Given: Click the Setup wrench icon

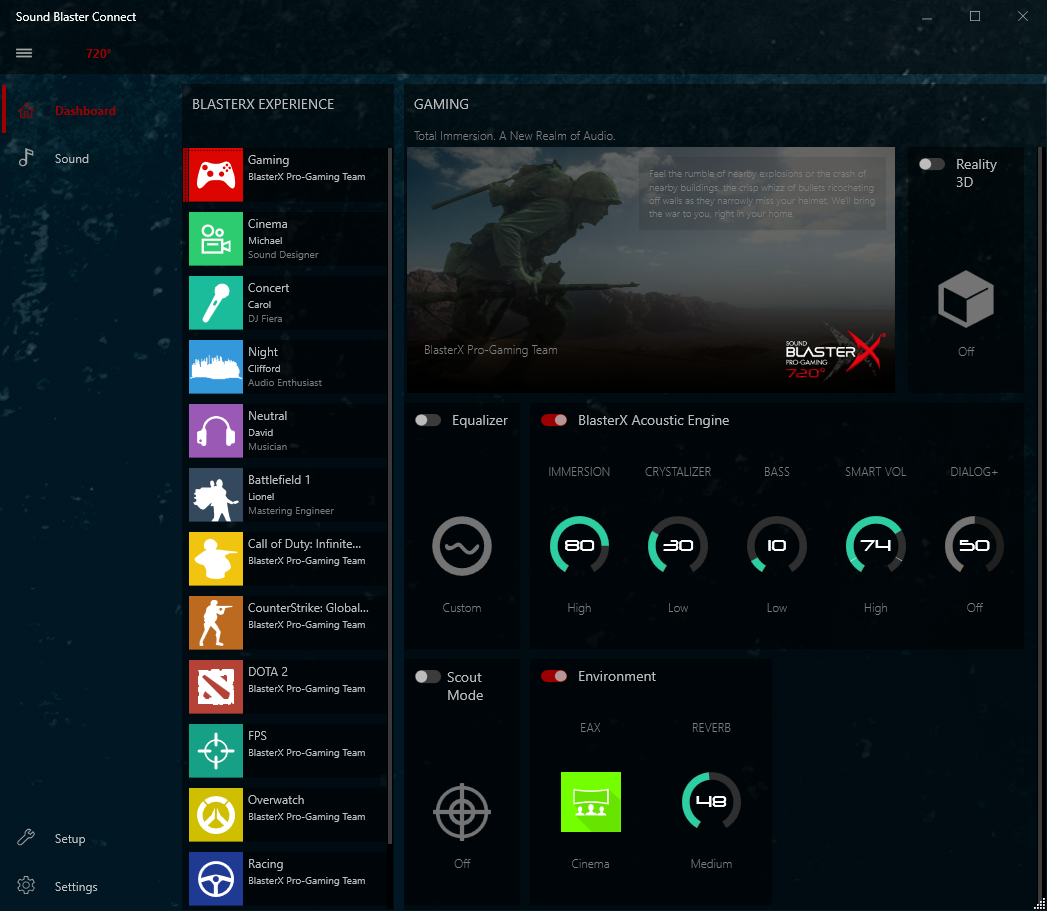Looking at the screenshot, I should coord(26,838).
